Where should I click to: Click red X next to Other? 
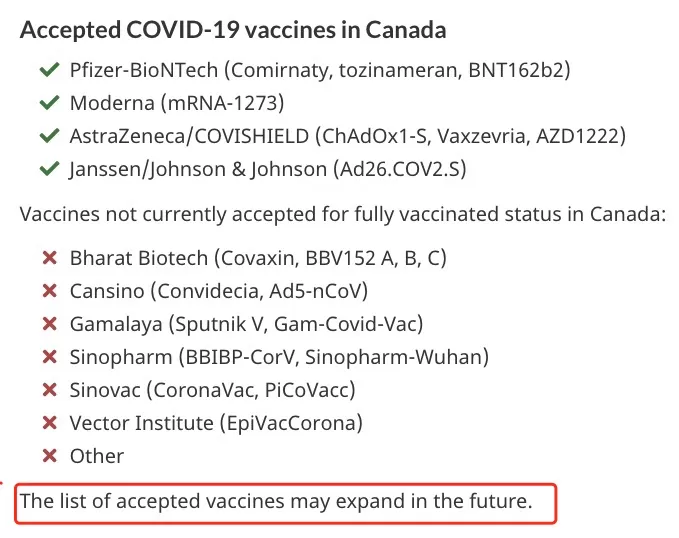click(50, 456)
